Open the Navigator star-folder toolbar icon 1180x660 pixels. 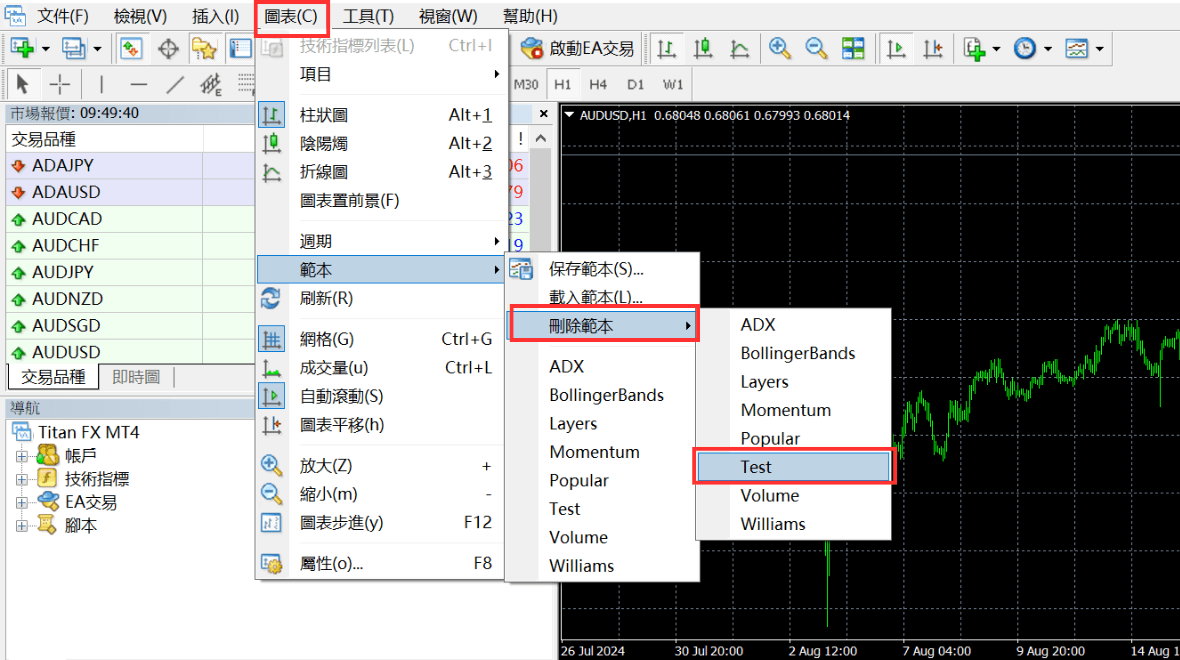[203, 48]
